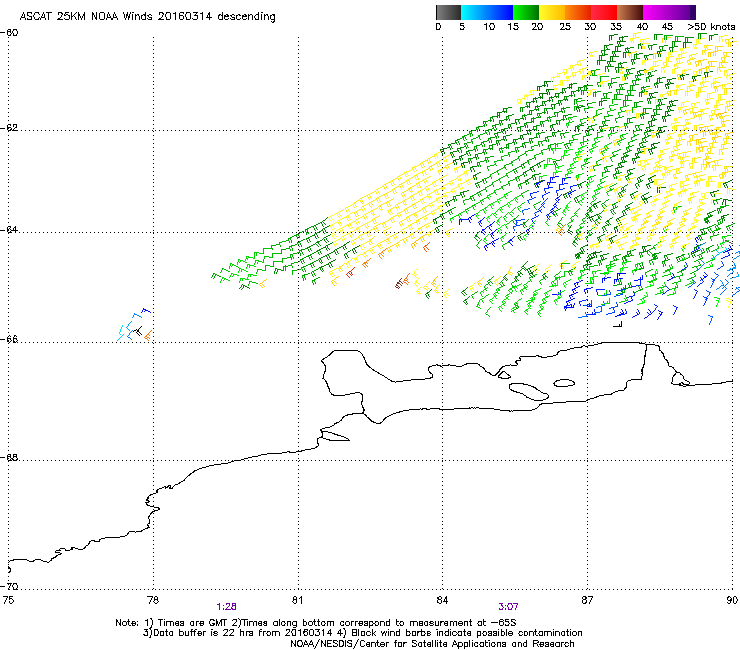The image size is (740, 650).
Task: Click the '>50 knots' legend label
Action: pos(711,26)
